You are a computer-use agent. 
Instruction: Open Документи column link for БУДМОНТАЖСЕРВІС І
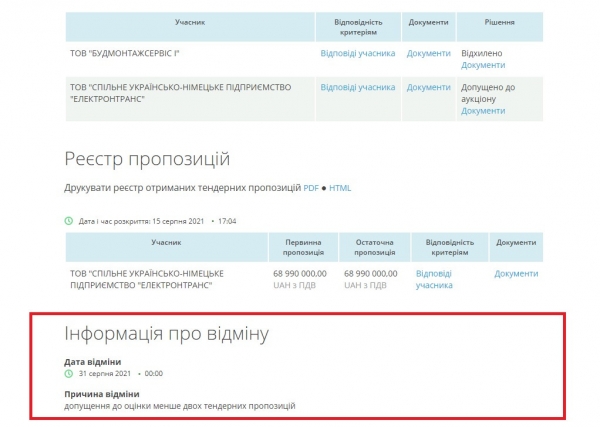click(x=428, y=53)
